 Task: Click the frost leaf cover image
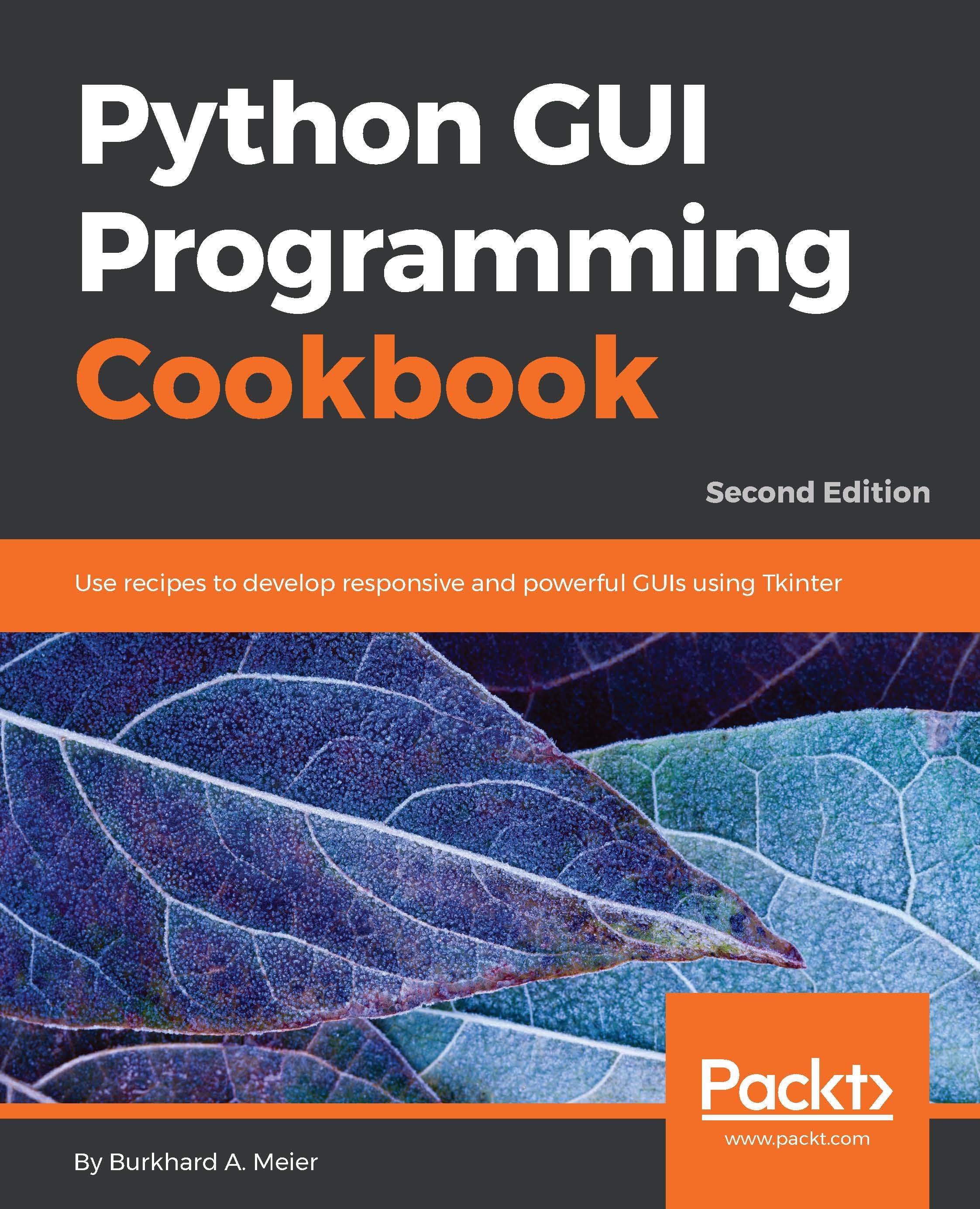[x=490, y=850]
